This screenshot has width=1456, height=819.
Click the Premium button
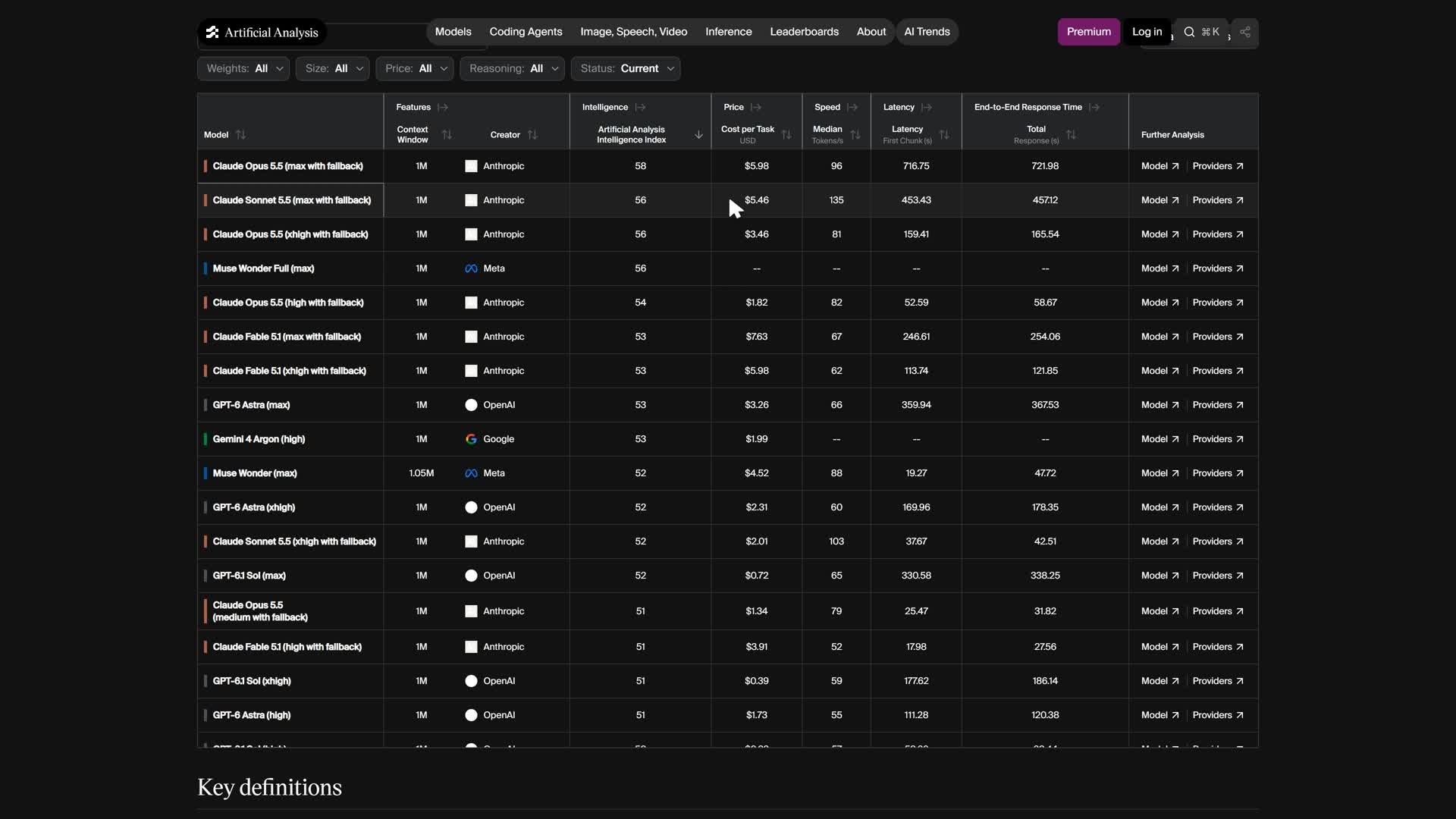1088,32
